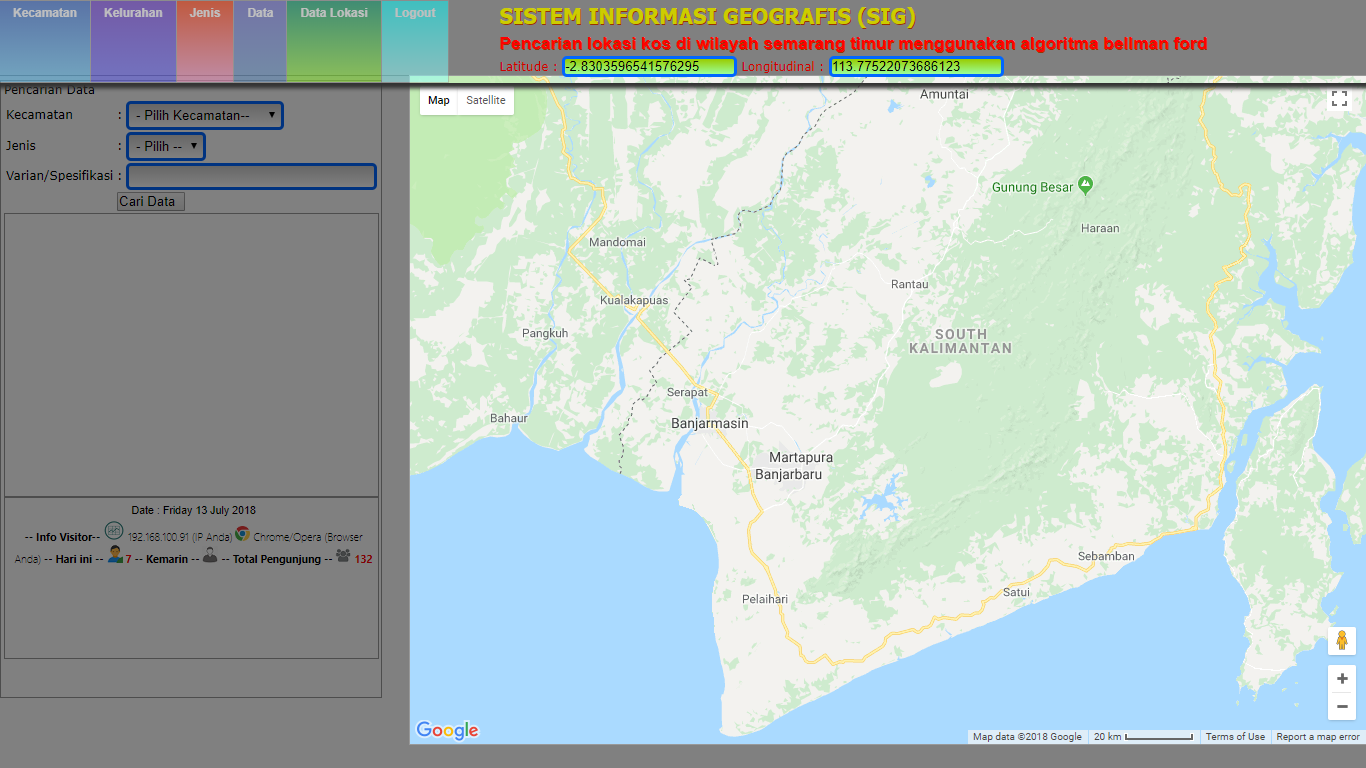Switch to the default Map view
1366x768 pixels.
point(439,101)
